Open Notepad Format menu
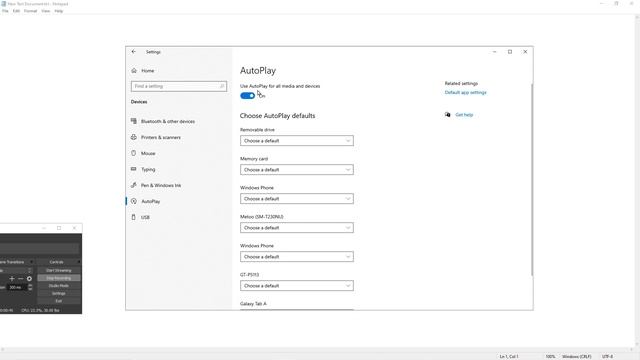The width and height of the screenshot is (640, 360). click(31, 11)
